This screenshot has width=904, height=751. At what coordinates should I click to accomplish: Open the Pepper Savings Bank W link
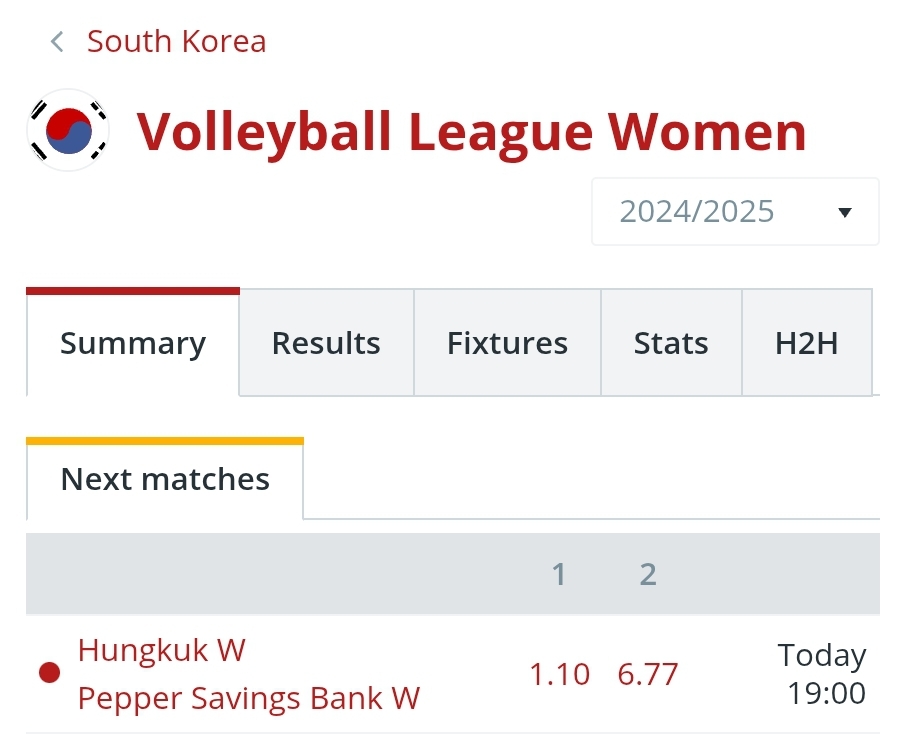249,697
